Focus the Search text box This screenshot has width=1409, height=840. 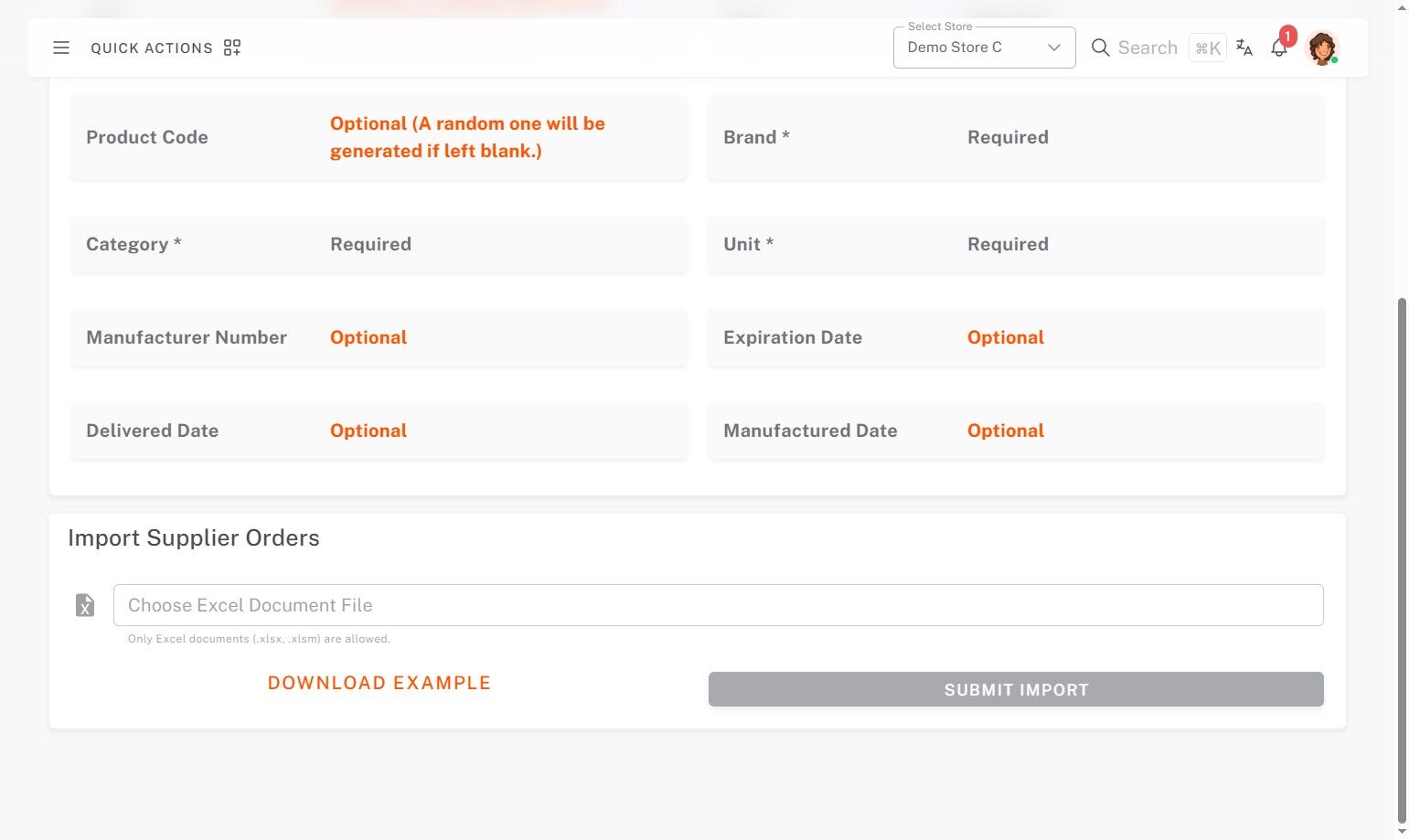click(1147, 48)
